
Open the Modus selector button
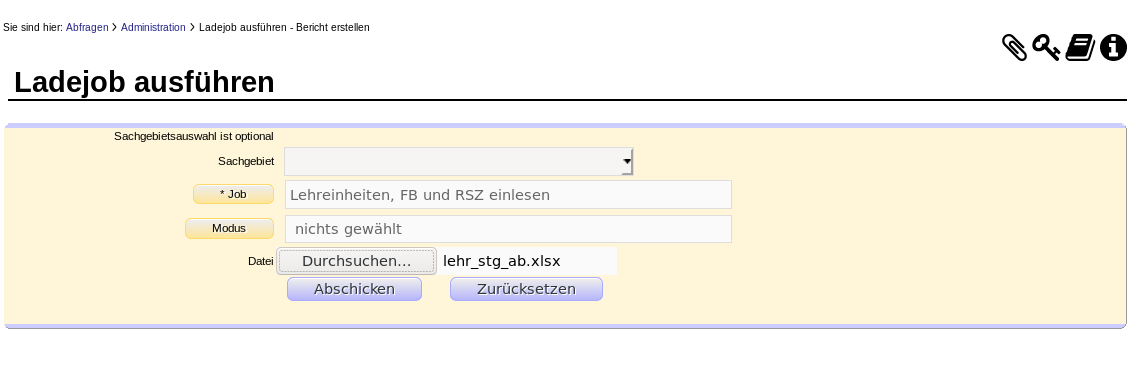229,228
